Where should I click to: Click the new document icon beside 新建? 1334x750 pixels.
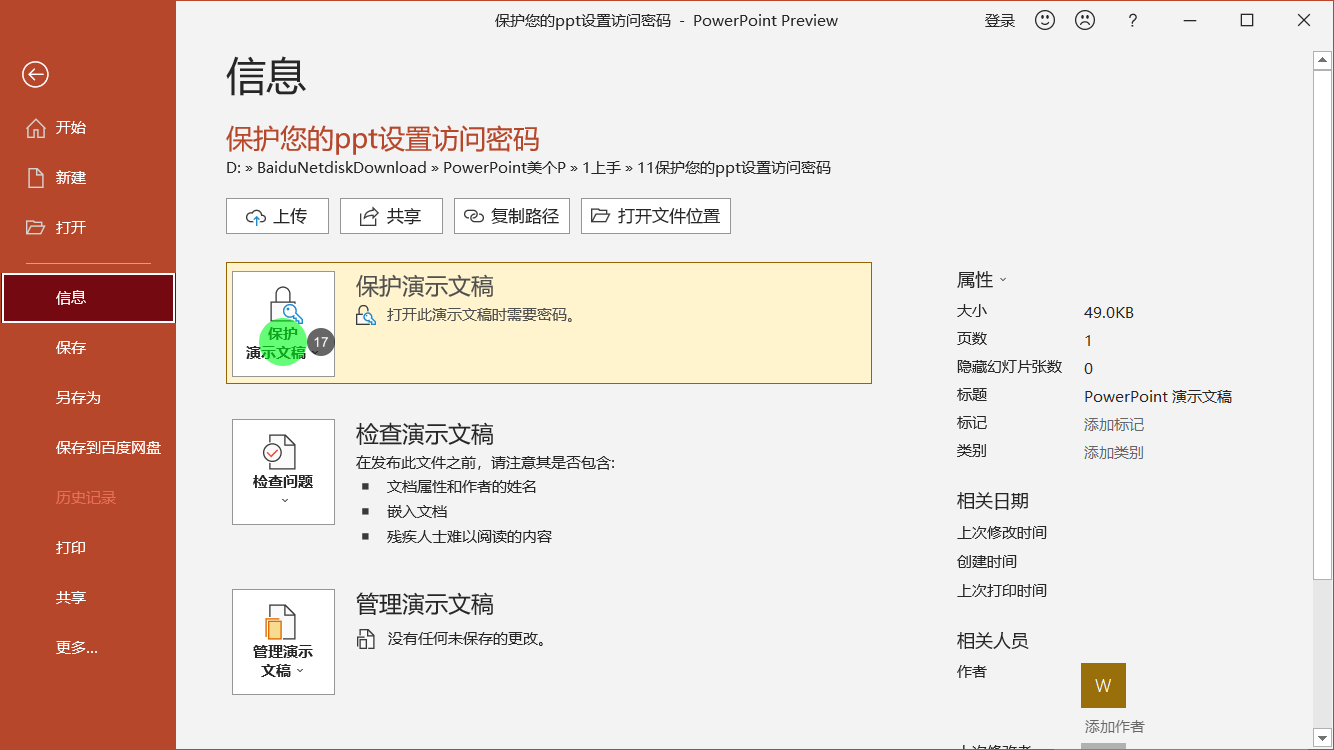click(x=36, y=178)
